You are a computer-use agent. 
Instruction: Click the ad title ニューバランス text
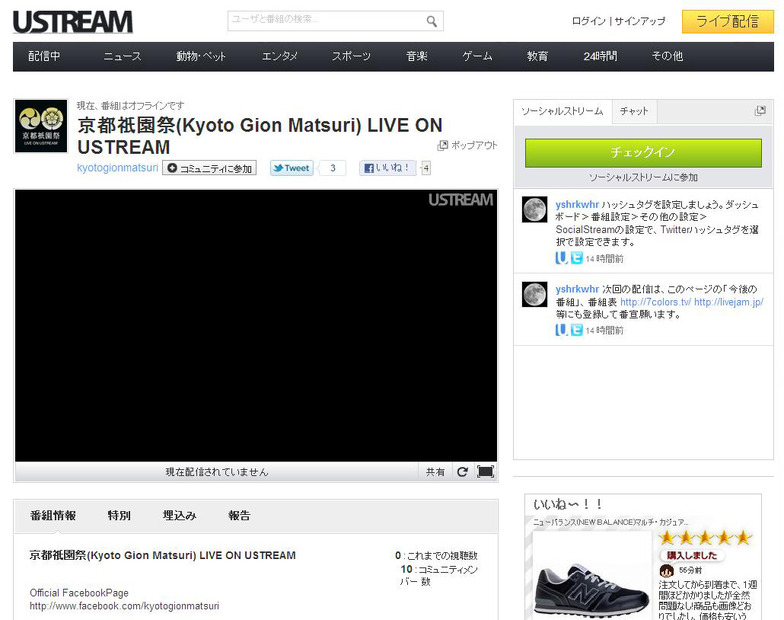pos(610,522)
